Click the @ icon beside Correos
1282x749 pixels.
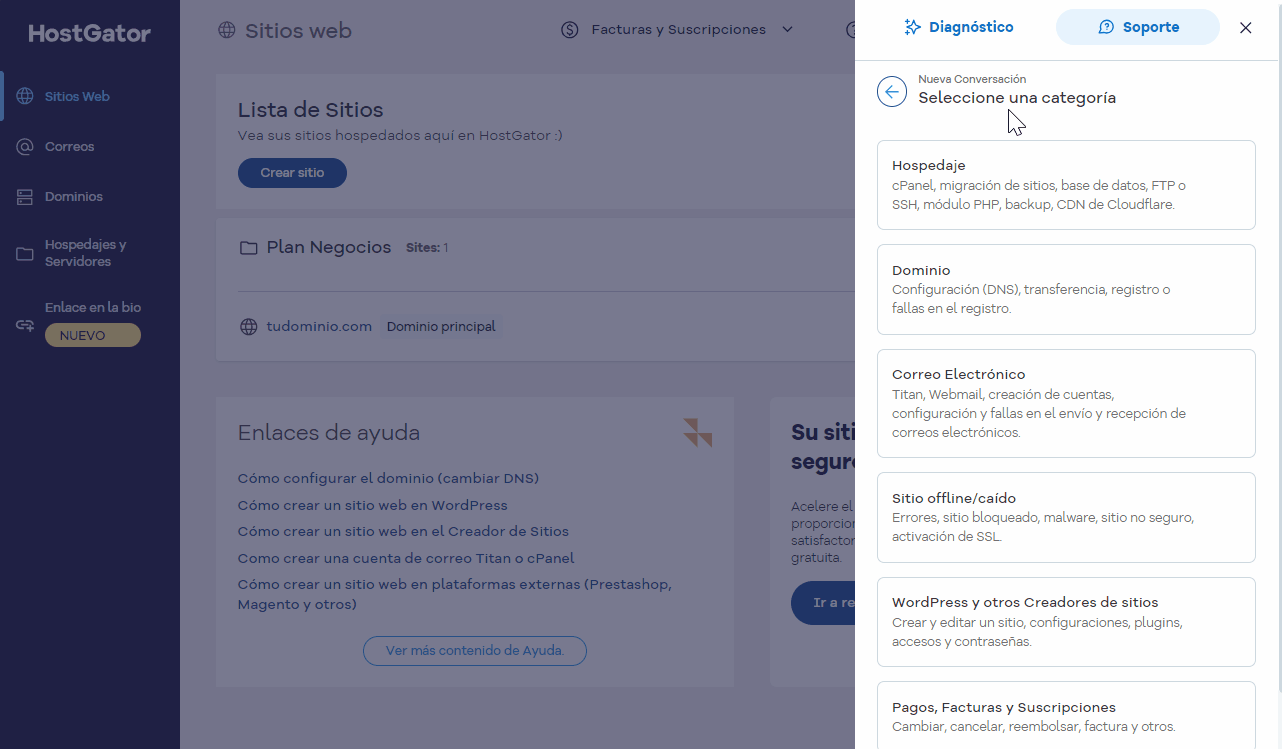[x=25, y=147]
